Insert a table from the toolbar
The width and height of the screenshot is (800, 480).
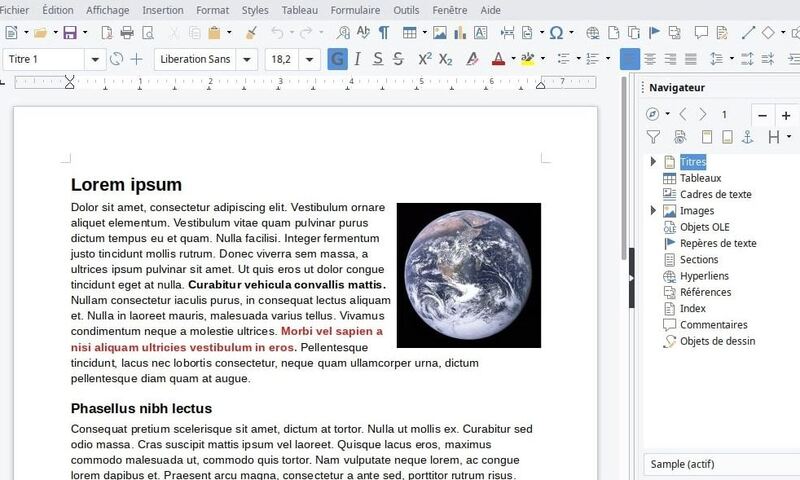click(409, 33)
